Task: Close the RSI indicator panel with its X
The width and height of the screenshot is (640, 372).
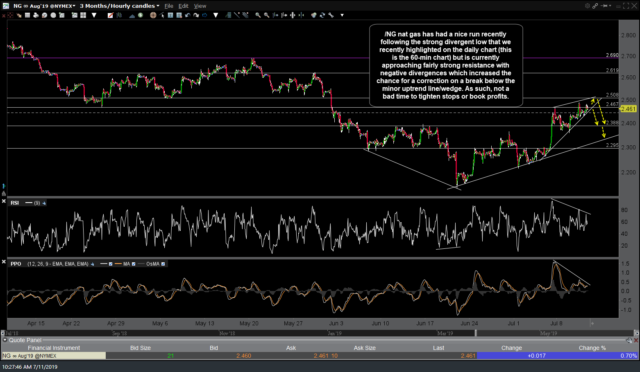Action: 4,202
